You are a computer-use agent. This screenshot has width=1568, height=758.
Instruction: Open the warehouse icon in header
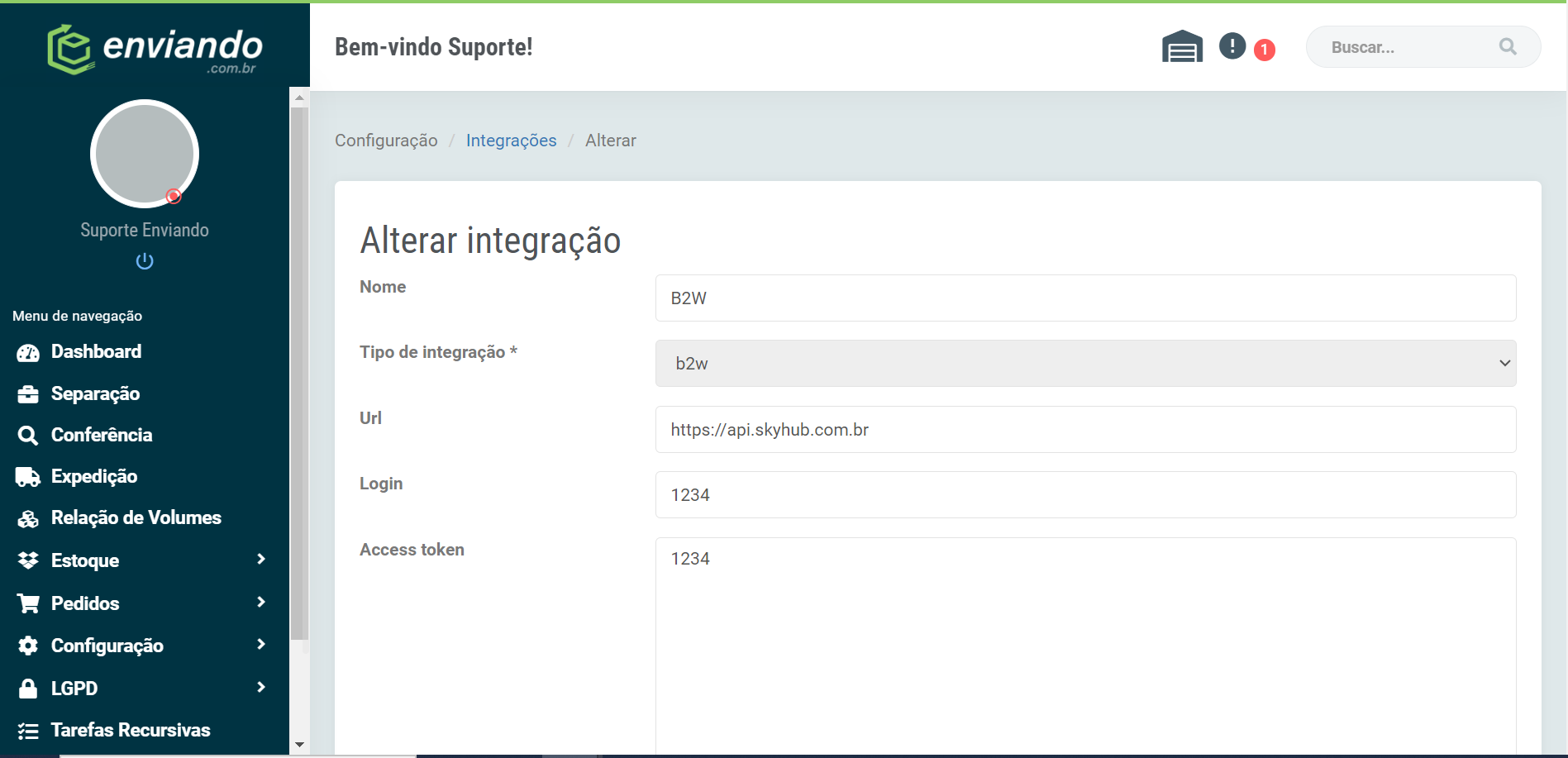coord(1182,46)
